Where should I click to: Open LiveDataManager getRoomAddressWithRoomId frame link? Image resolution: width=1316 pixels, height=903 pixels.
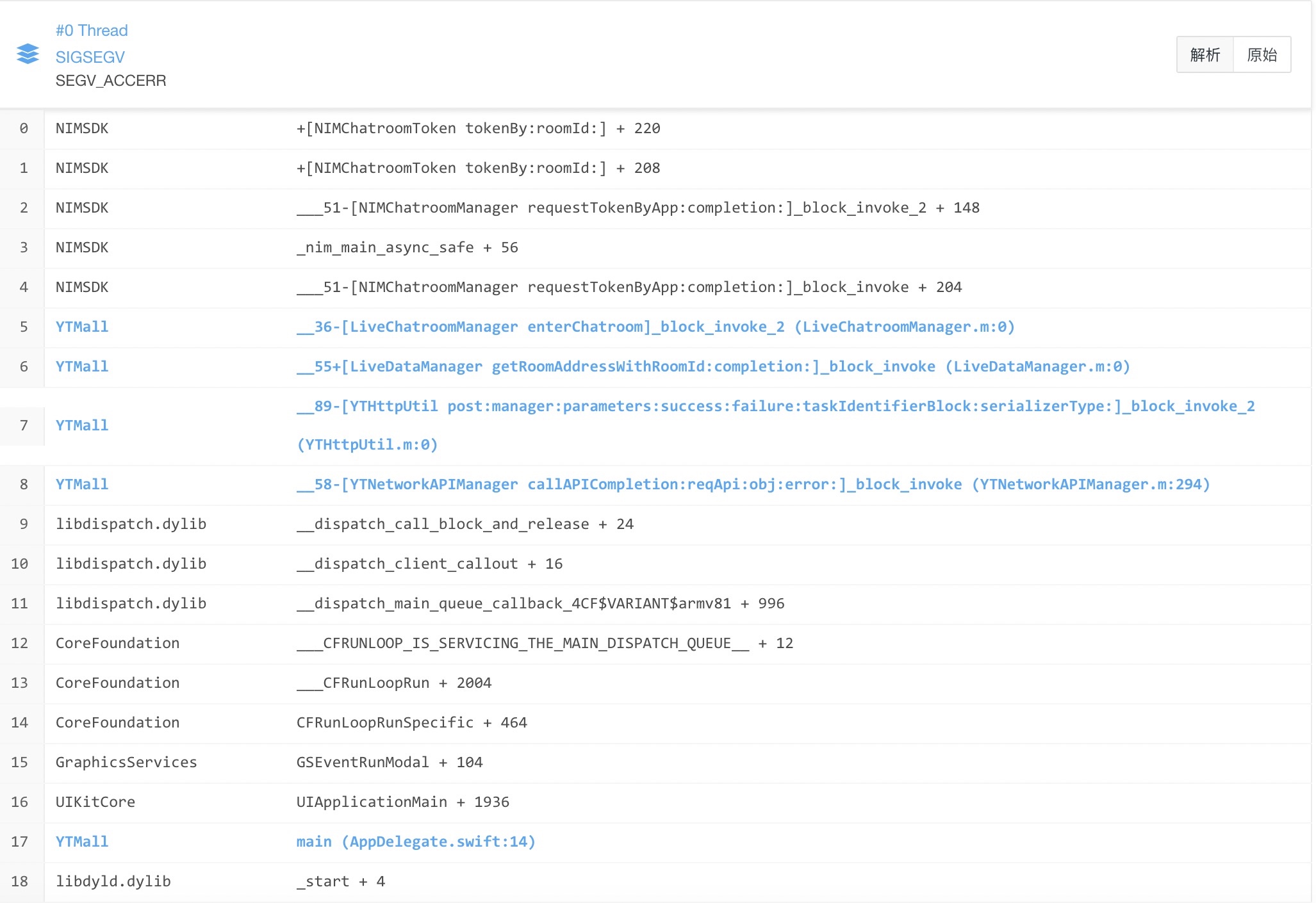712,367
